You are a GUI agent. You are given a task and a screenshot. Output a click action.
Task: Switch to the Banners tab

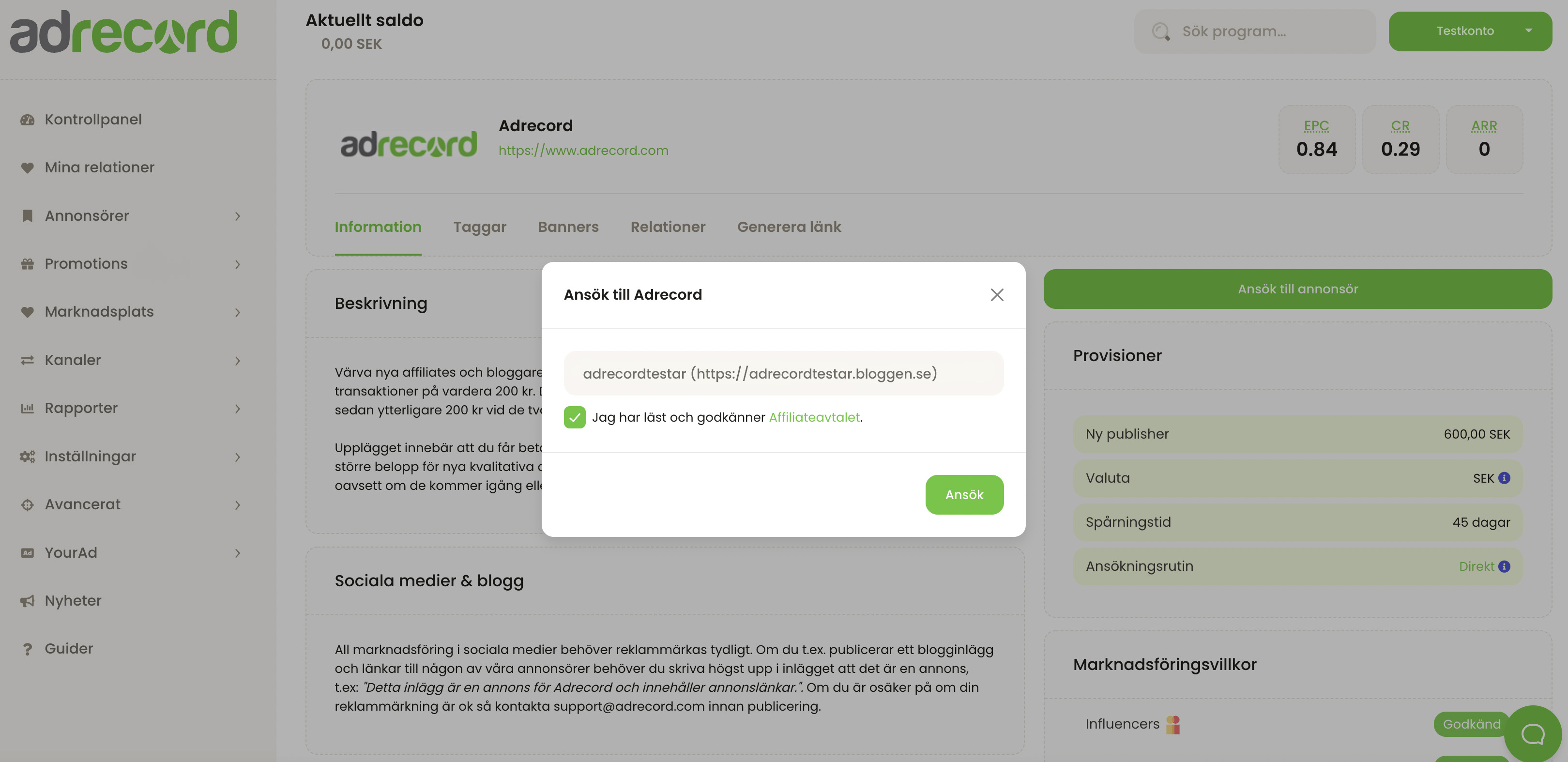[567, 226]
